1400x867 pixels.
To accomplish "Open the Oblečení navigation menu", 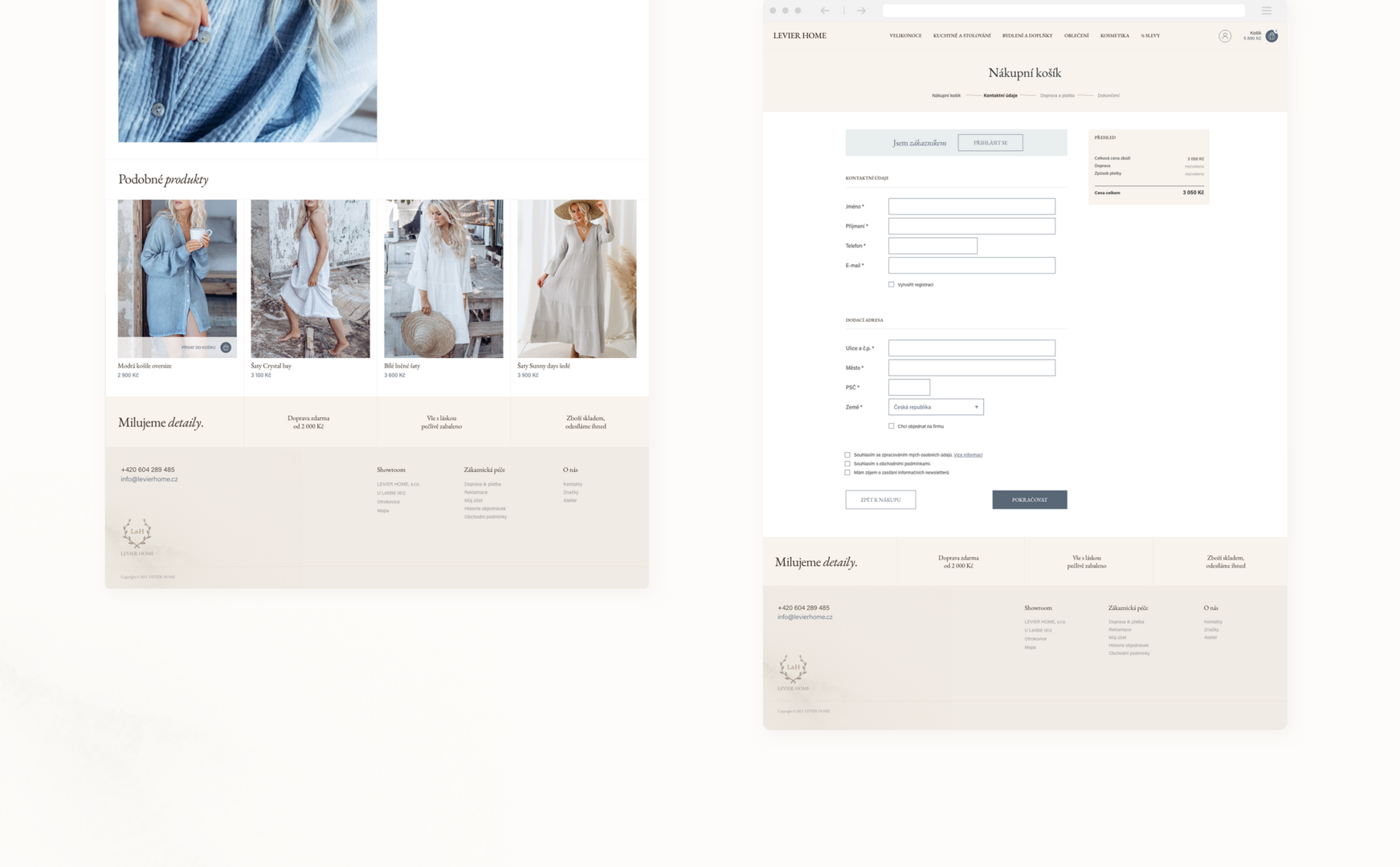I will 1076,36.
